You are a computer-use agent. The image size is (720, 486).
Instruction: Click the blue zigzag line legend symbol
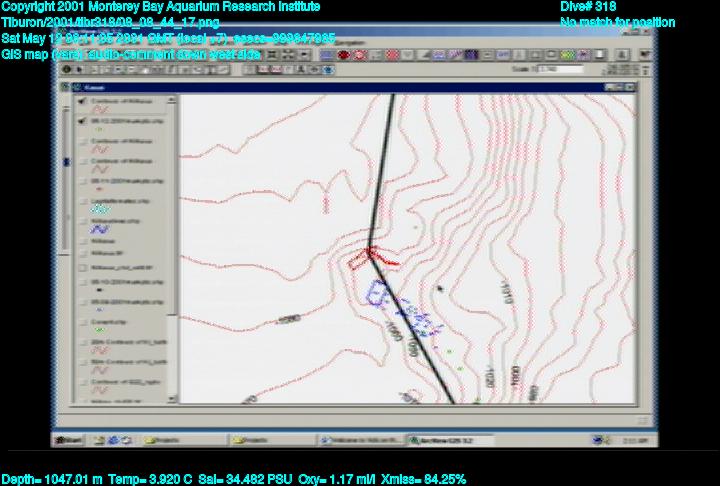pos(99,228)
